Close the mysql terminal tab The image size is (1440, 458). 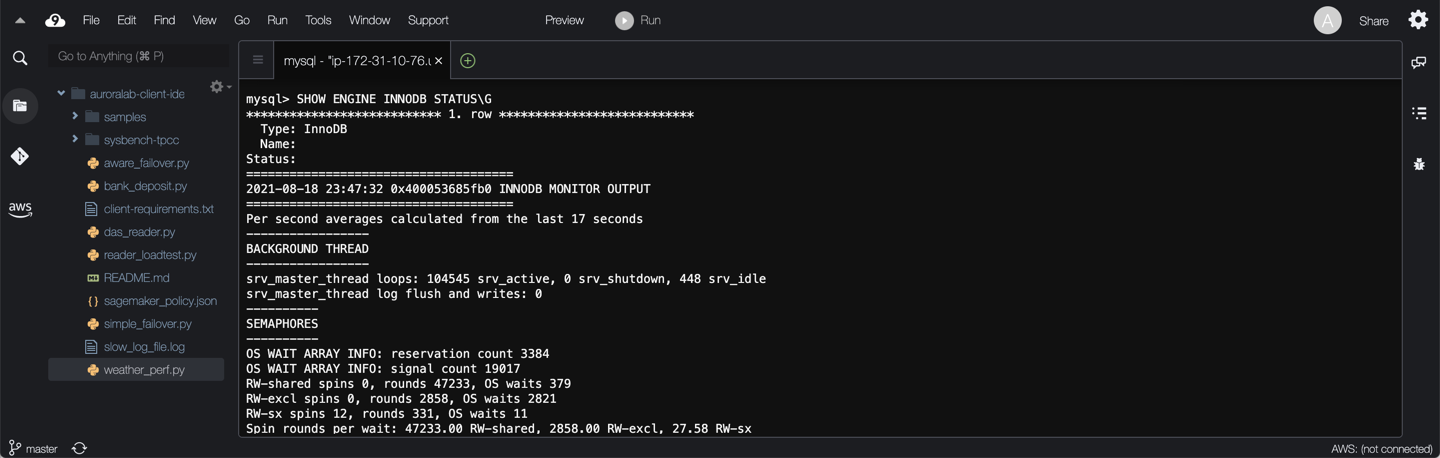[x=438, y=61]
